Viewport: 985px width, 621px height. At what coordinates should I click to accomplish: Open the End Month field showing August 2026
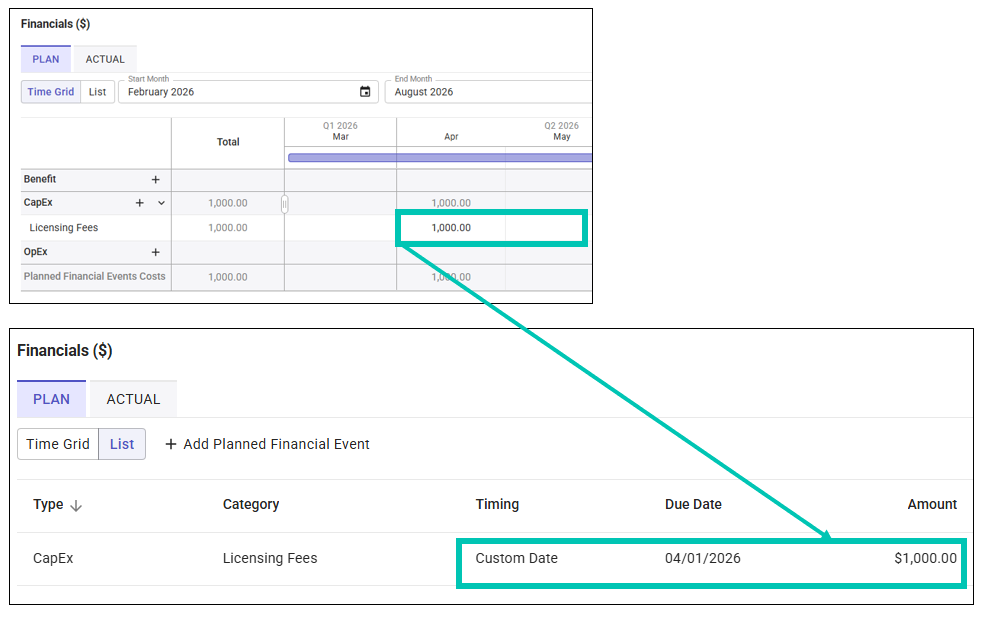(x=486, y=92)
